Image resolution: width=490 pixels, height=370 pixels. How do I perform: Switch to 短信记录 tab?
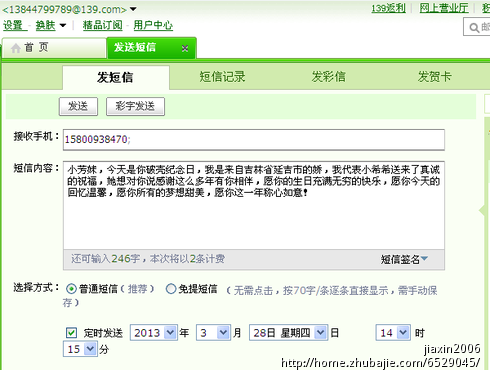[222, 77]
